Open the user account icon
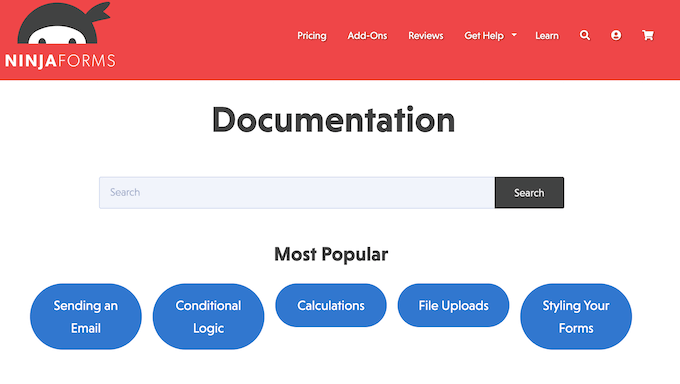The width and height of the screenshot is (680, 384). coord(616,35)
